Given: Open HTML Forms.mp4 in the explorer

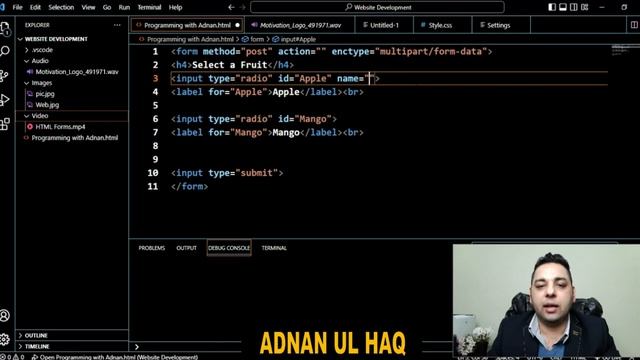Looking at the screenshot, I should point(60,127).
